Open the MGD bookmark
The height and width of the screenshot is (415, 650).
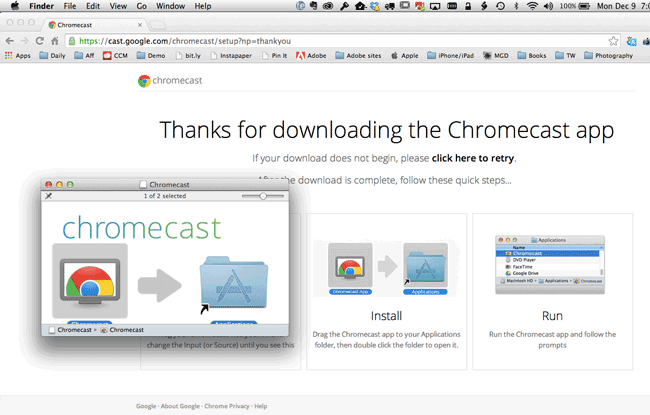(496, 55)
